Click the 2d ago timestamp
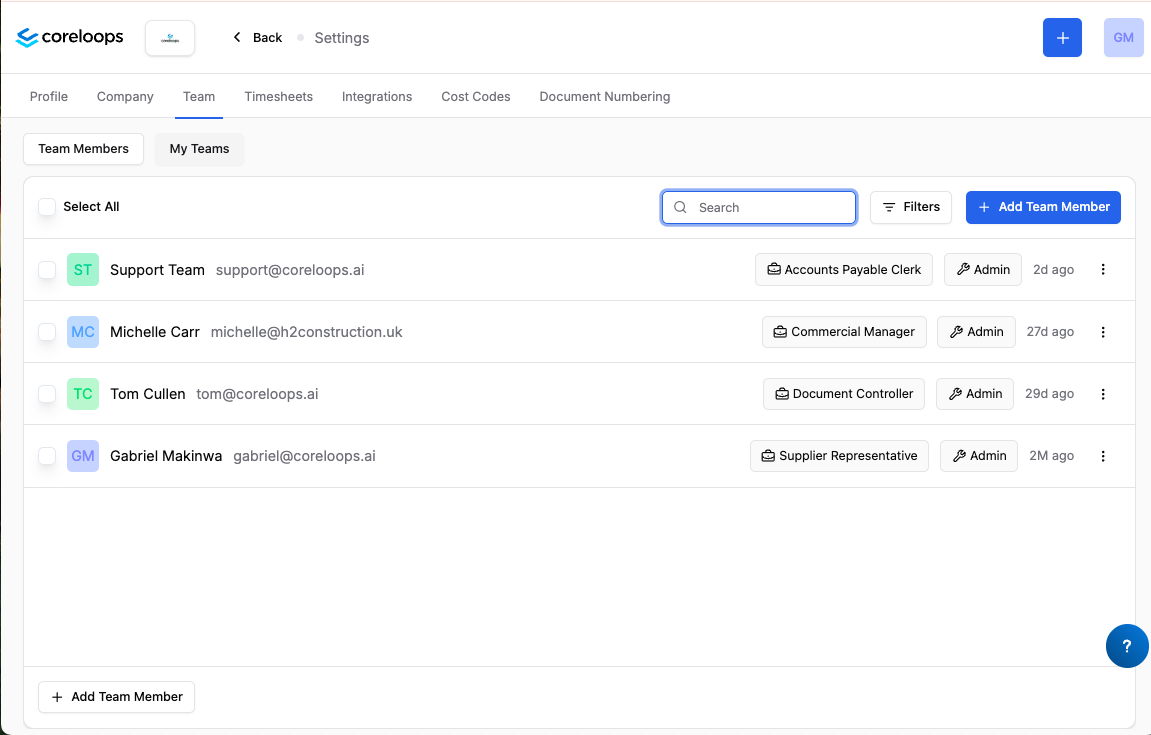Image resolution: width=1151 pixels, height=735 pixels. coord(1053,269)
